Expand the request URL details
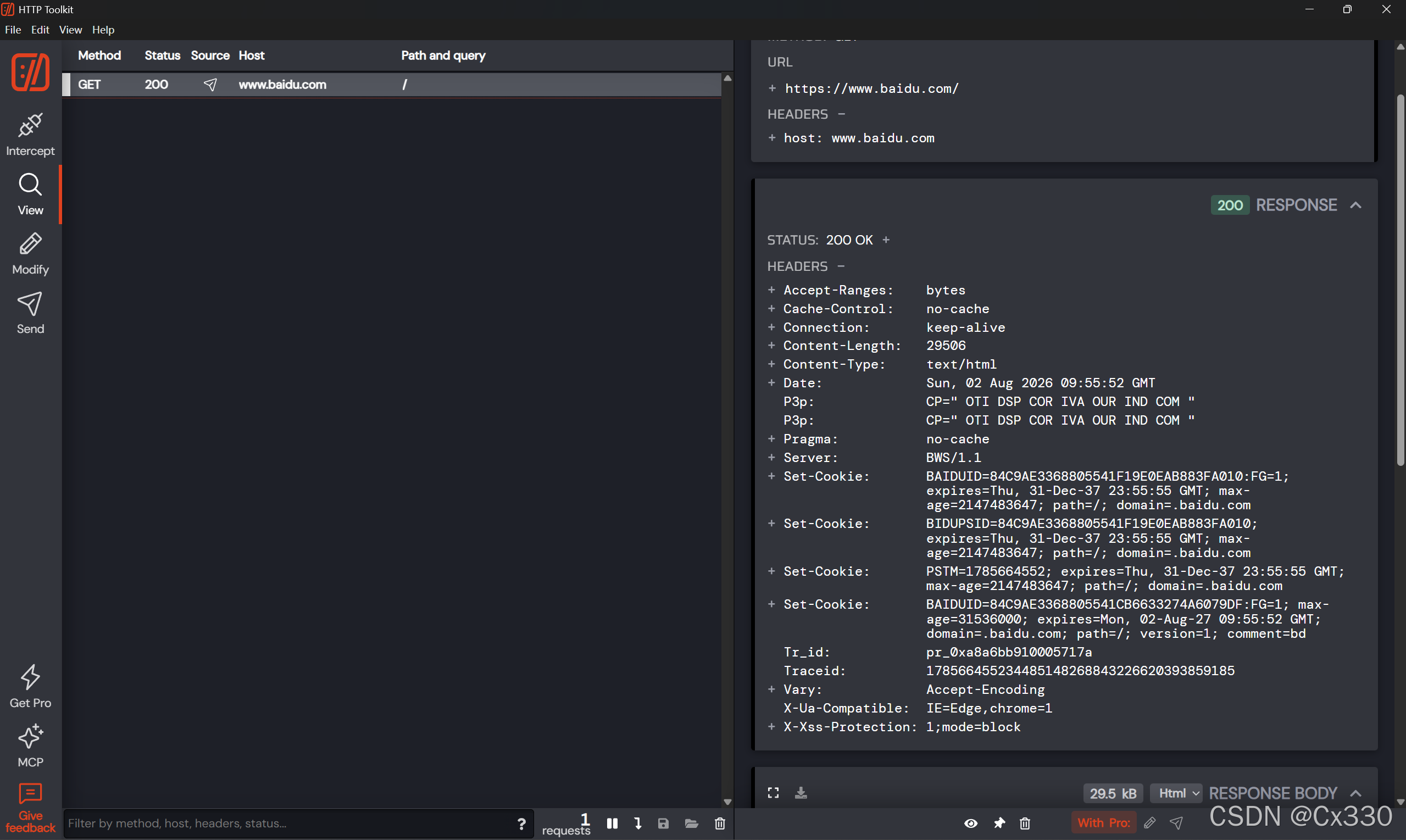 point(772,88)
